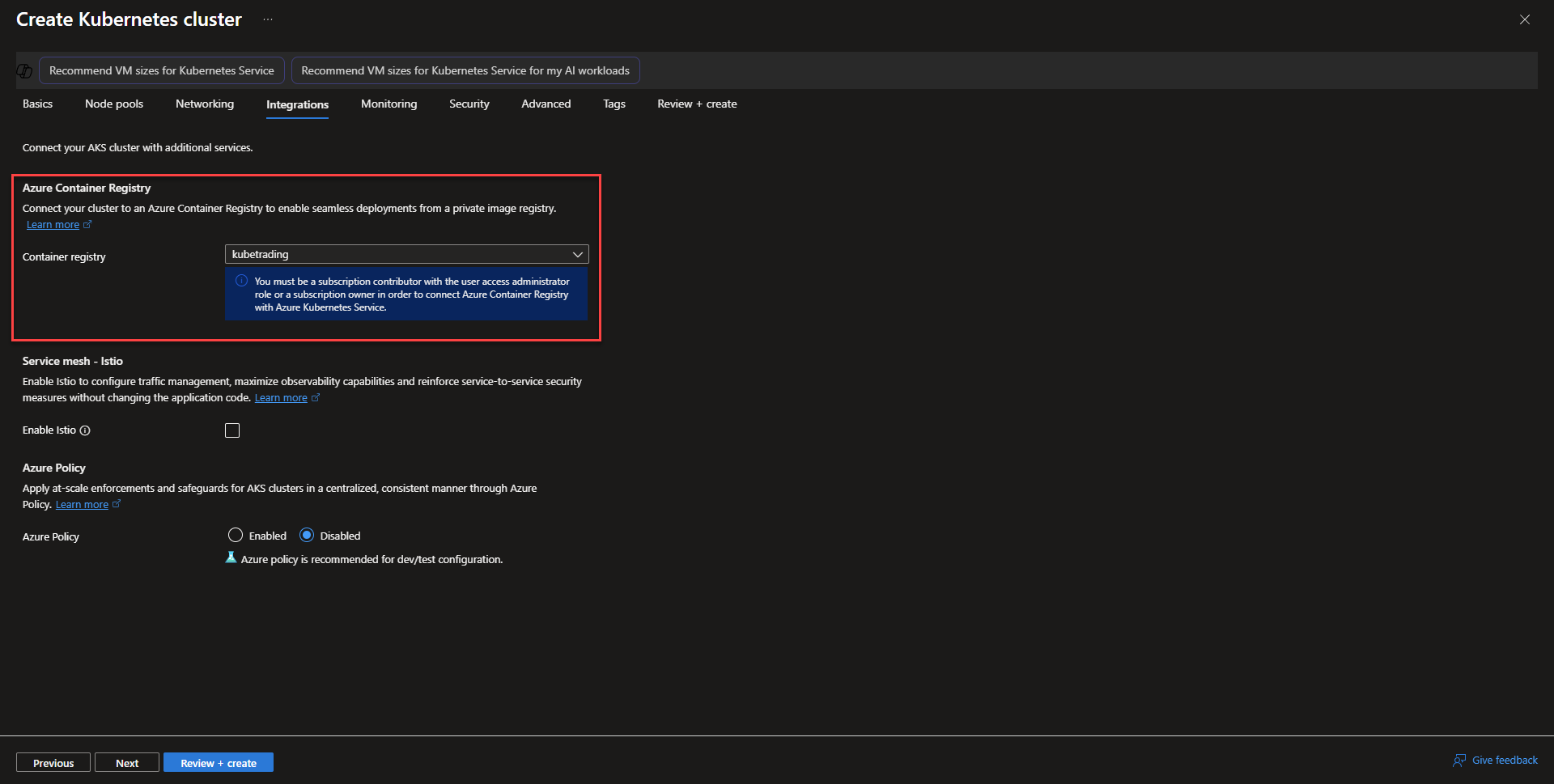The width and height of the screenshot is (1554, 784).
Task: Click the info icon in blue notice
Action: click(241, 281)
